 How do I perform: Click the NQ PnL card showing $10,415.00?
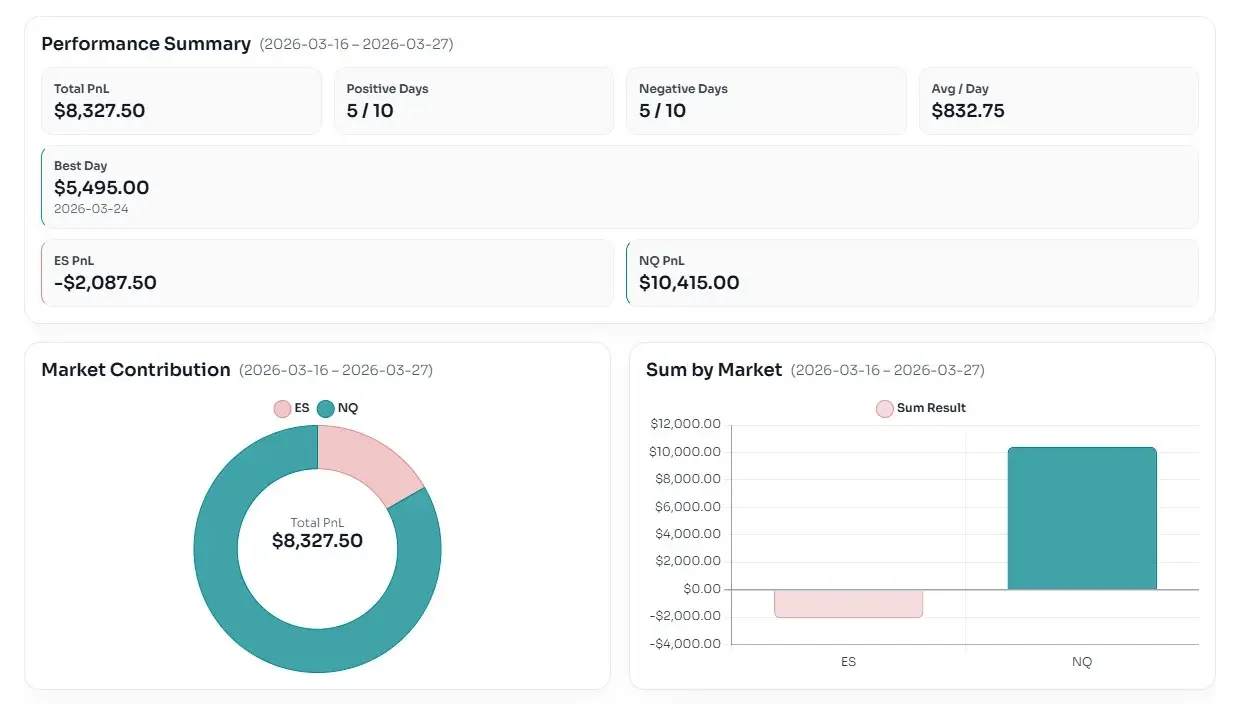tap(911, 273)
